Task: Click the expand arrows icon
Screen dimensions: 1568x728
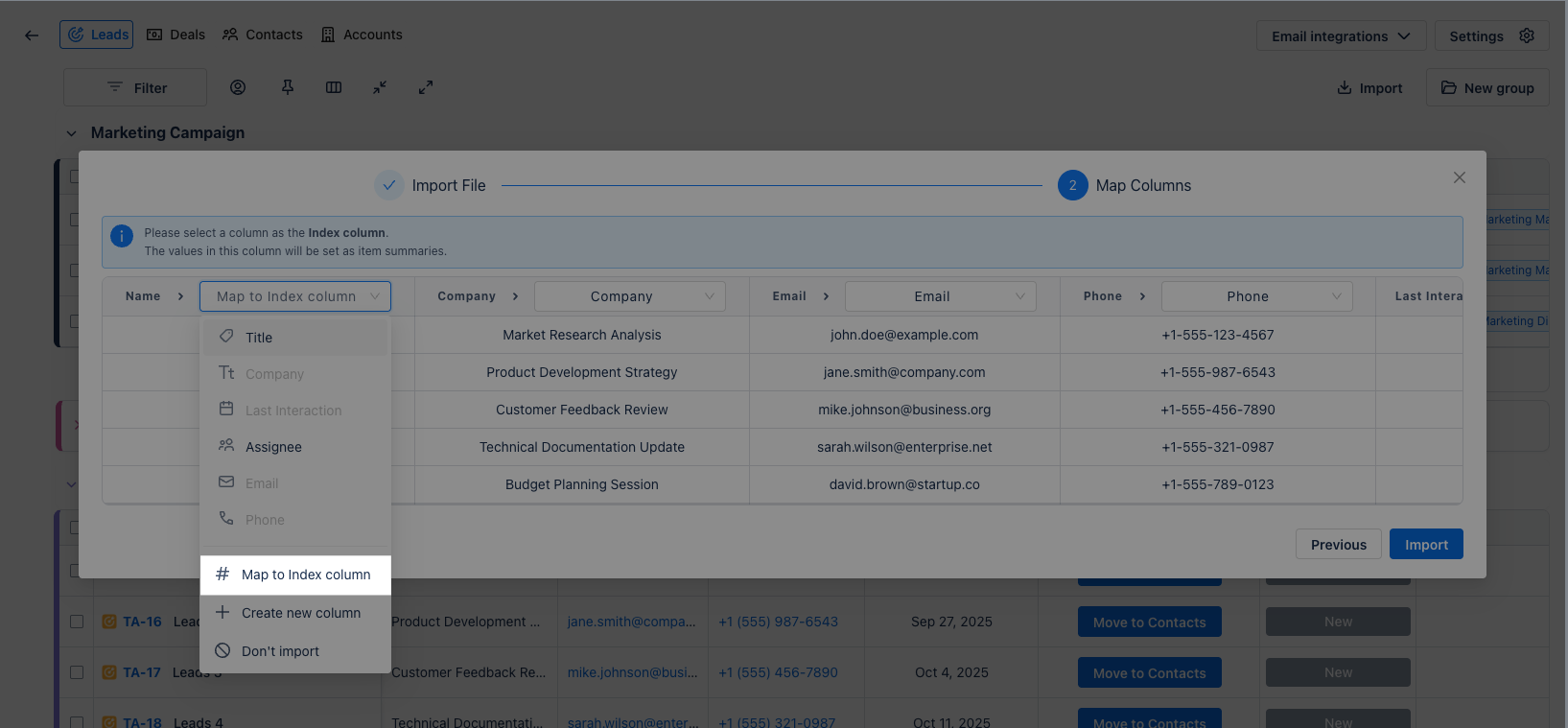Action: [x=426, y=87]
